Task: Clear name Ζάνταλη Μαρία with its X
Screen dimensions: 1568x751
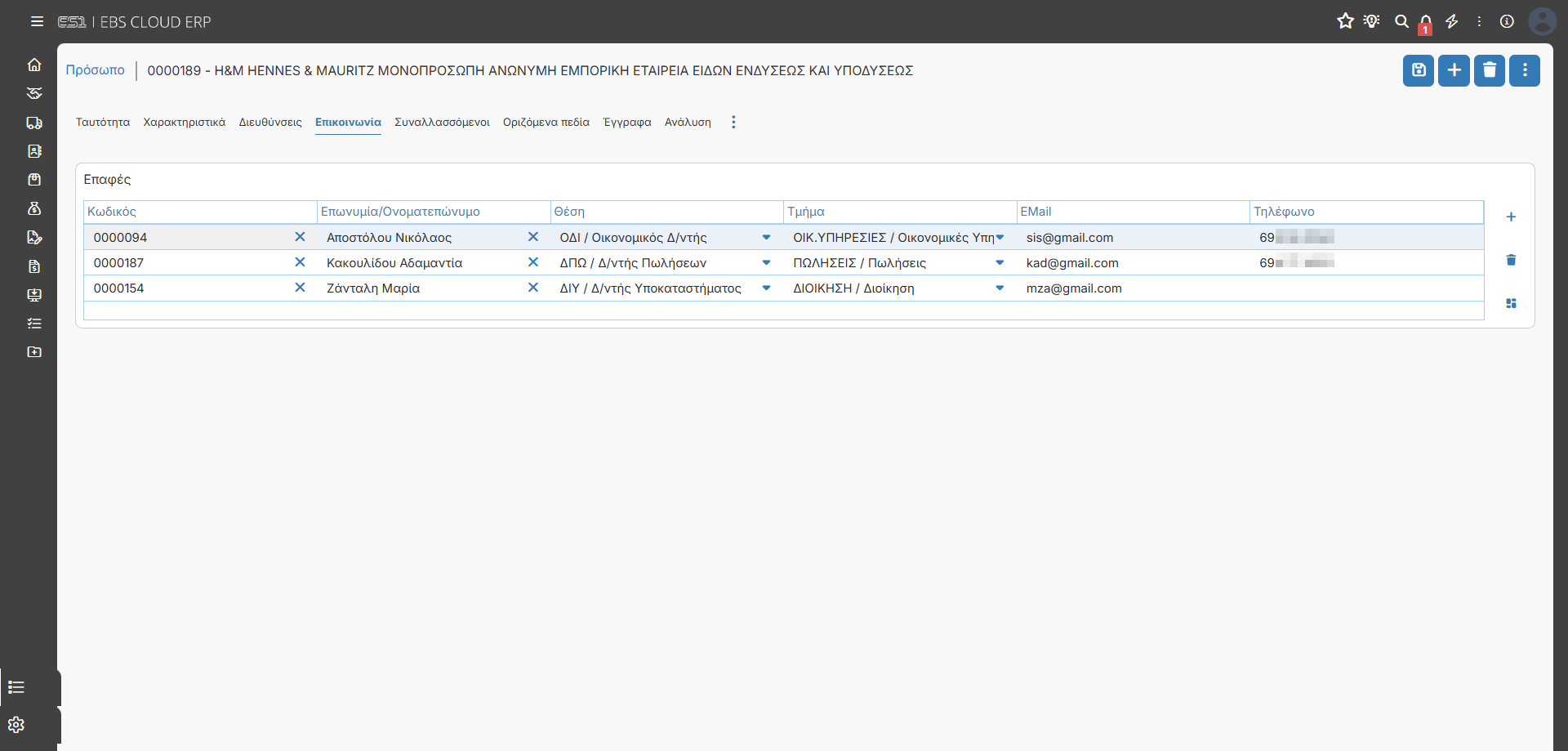Action: [533, 288]
